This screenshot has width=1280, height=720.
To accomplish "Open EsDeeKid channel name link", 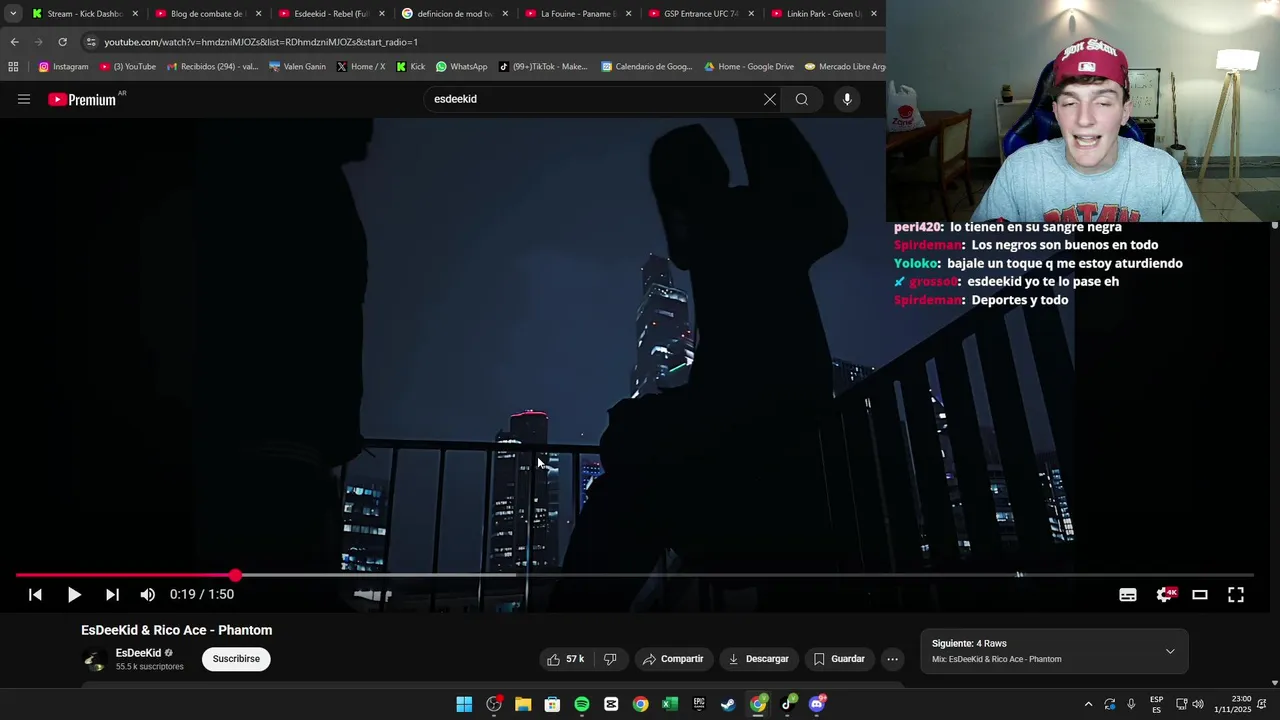I will pos(138,653).
